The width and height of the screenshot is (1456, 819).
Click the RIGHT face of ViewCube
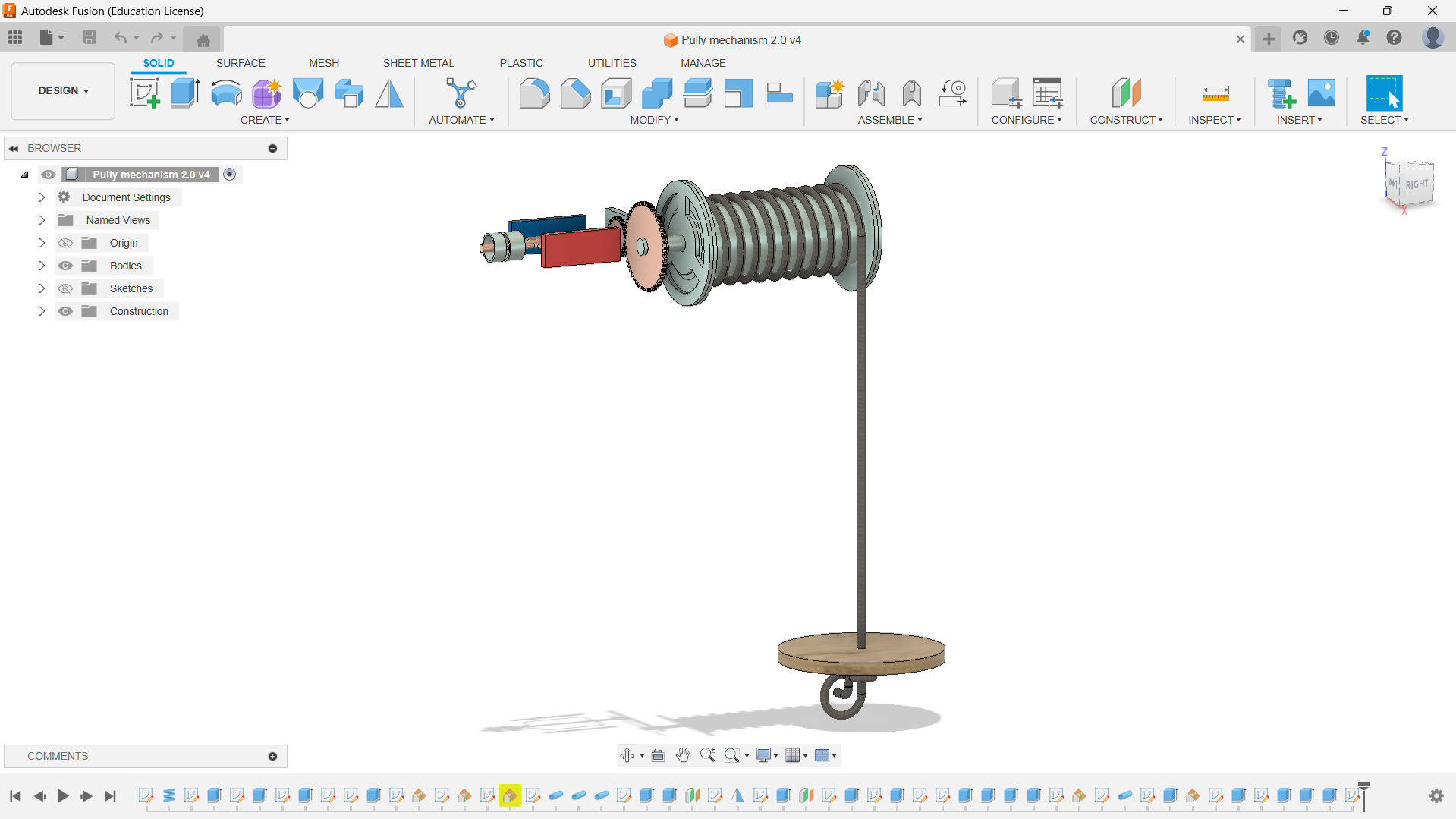pos(1416,184)
